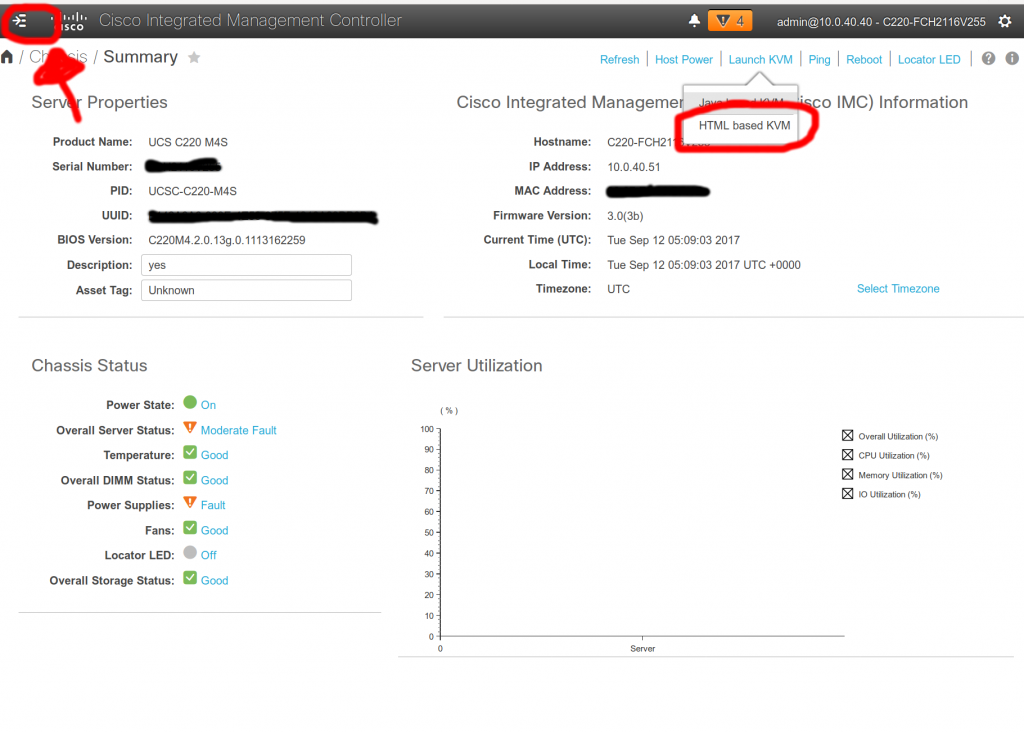Toggle CPU Utilization (%) legend checkbox

click(848, 454)
